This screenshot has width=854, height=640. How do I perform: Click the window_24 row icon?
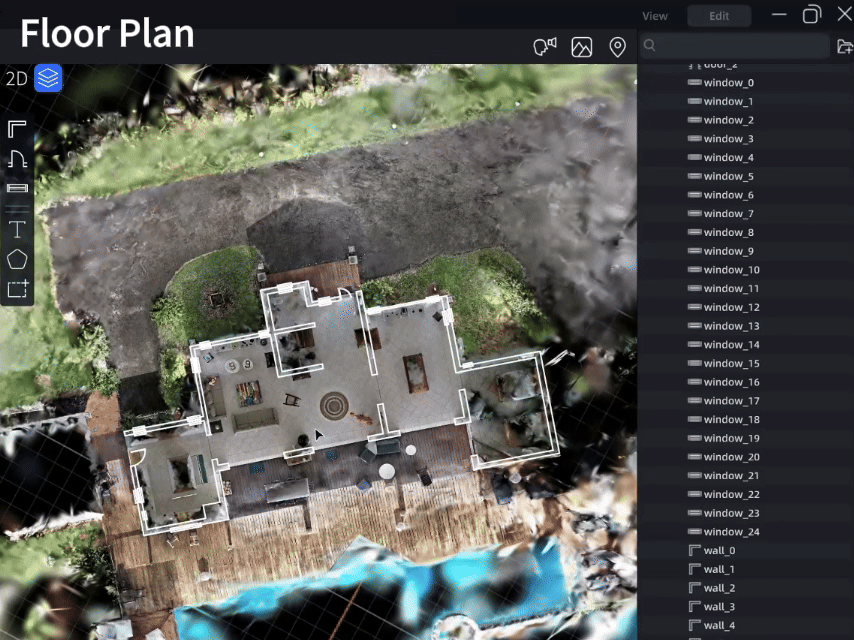694,531
